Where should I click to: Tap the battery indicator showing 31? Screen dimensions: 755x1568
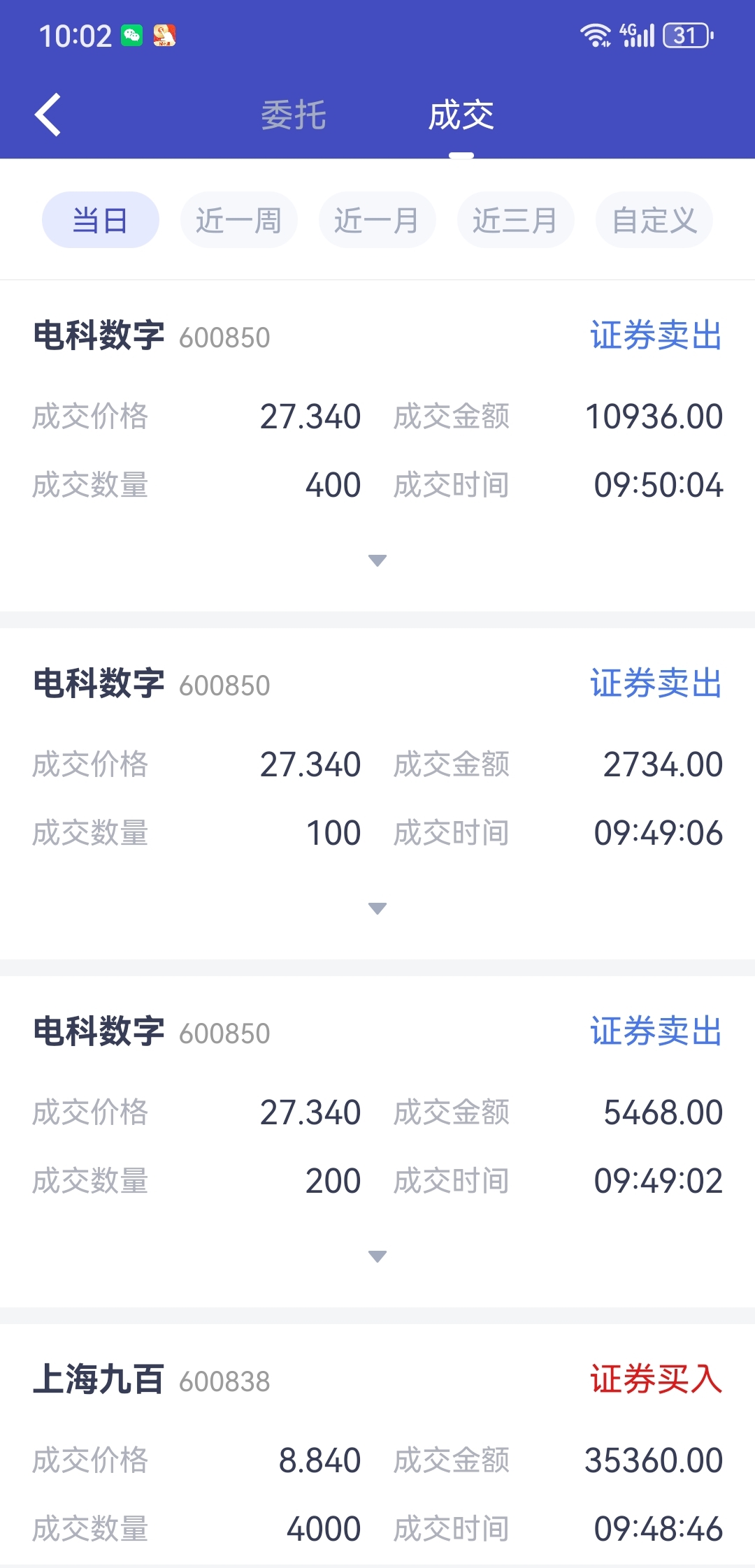pyautogui.click(x=688, y=35)
